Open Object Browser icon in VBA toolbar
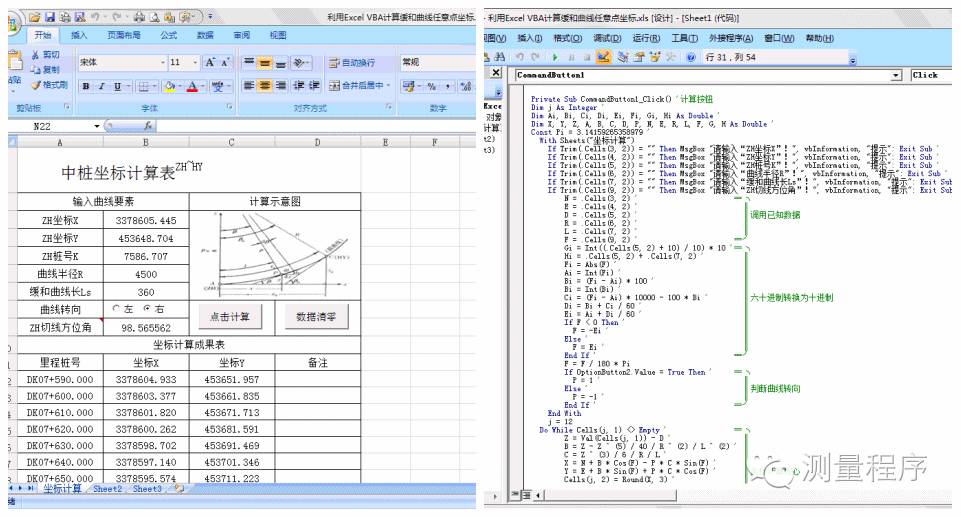 pyautogui.click(x=656, y=57)
